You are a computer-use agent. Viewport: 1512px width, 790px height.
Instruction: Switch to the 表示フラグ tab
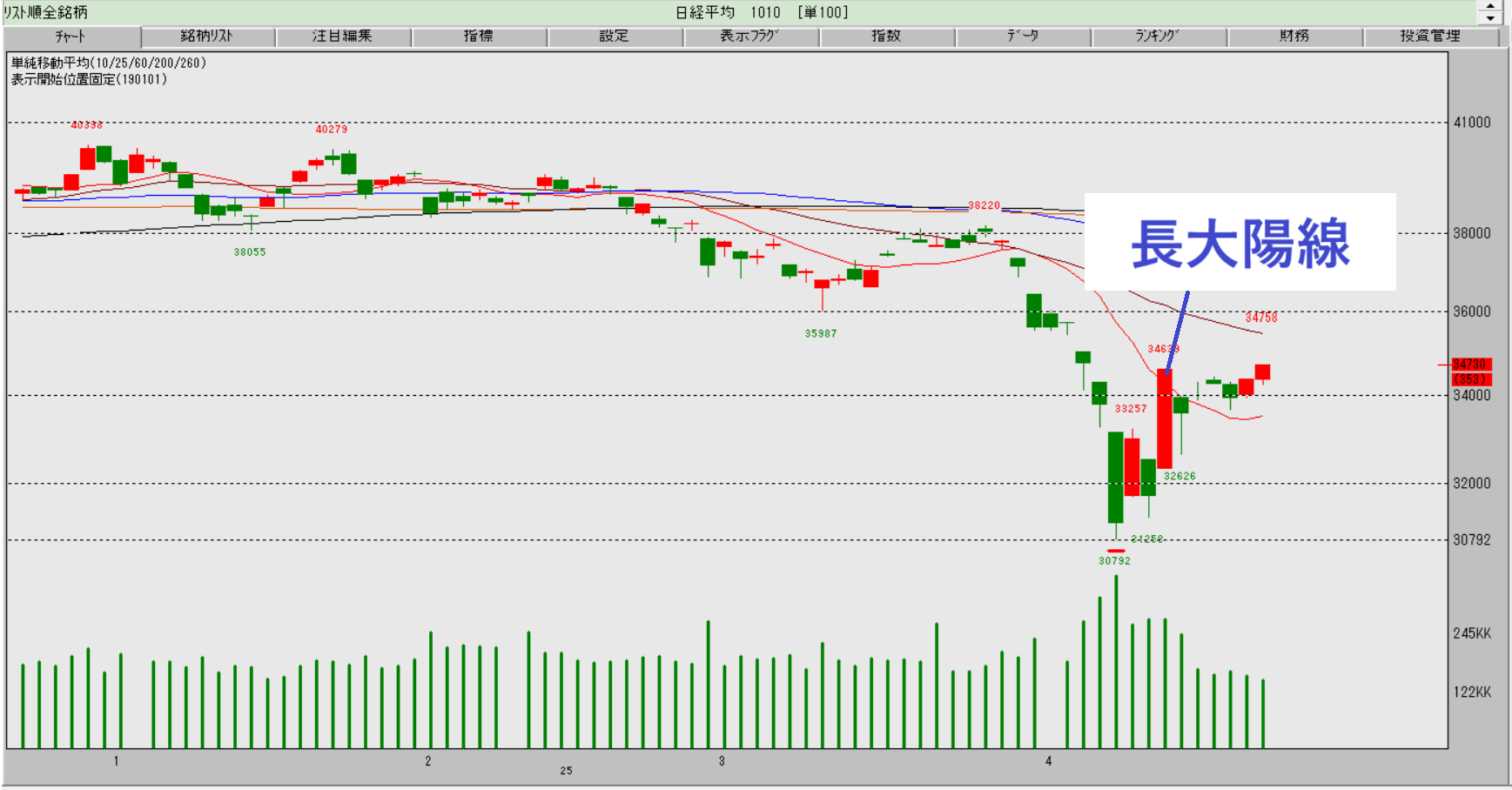click(750, 37)
